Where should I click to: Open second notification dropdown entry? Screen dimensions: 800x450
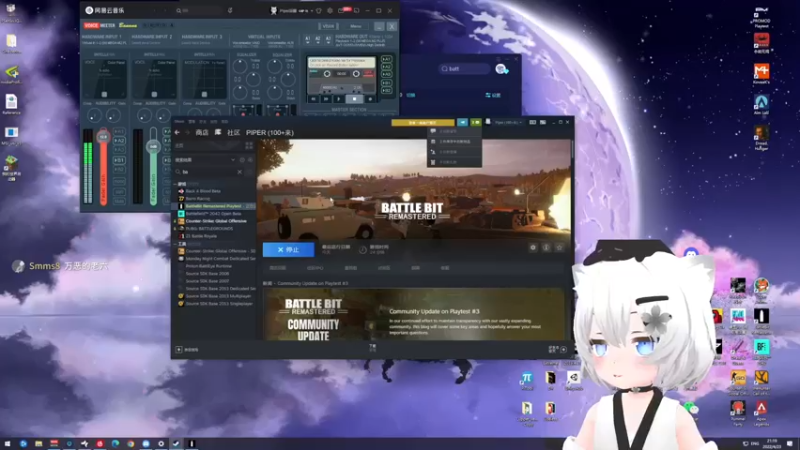pyautogui.click(x=454, y=141)
